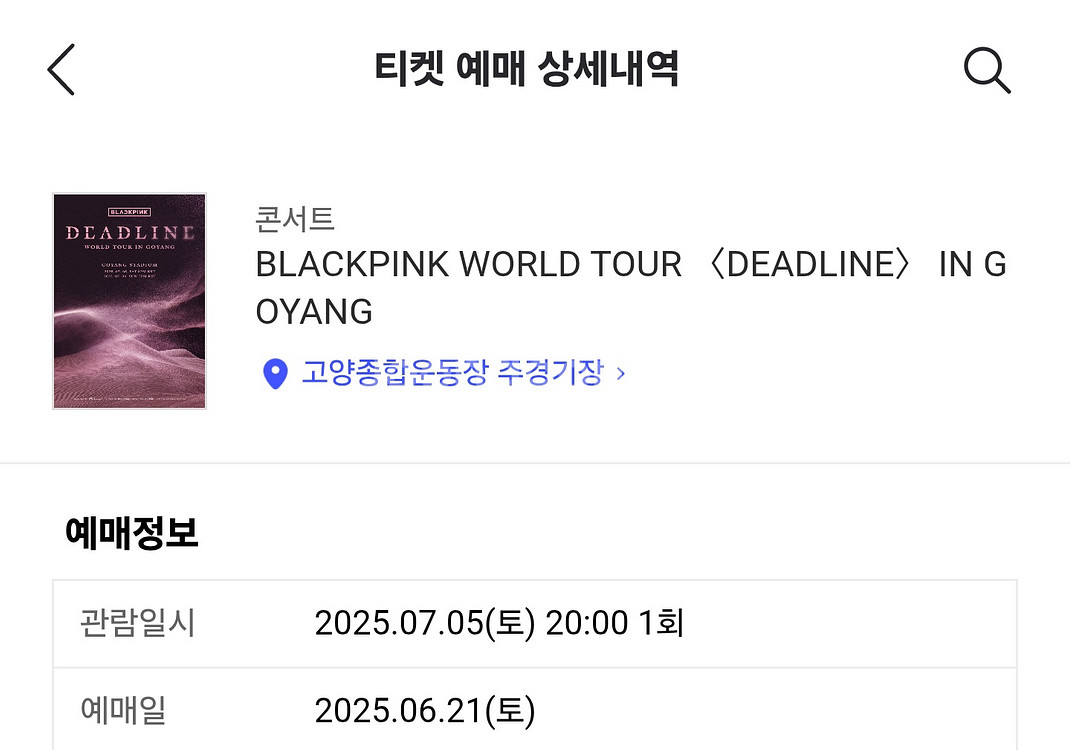Tap the 20:00 1회 showtime text
The image size is (1070, 750).
coord(614,622)
